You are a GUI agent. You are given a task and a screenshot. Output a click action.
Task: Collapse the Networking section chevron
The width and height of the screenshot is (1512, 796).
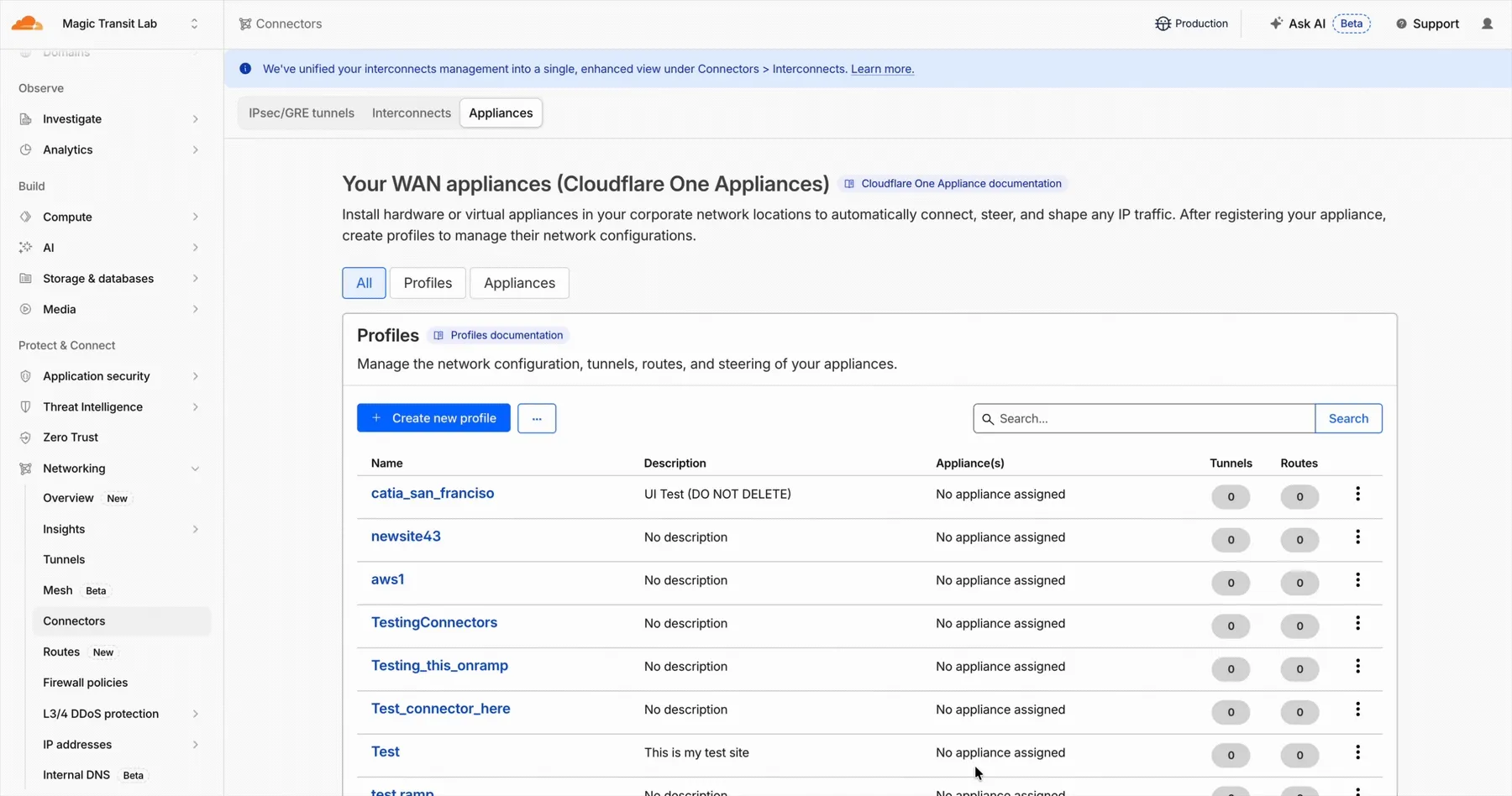195,469
